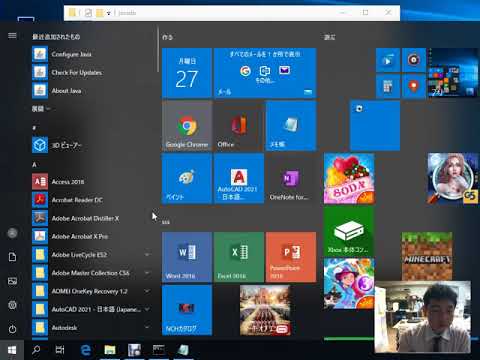Screen dimensions: 480x360
Task: Open Acrobat Reader DC
Action: point(90,200)
